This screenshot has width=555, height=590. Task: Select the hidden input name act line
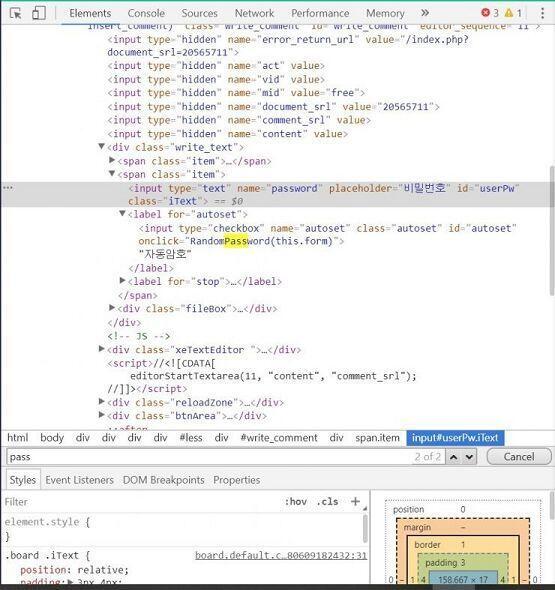(216, 65)
